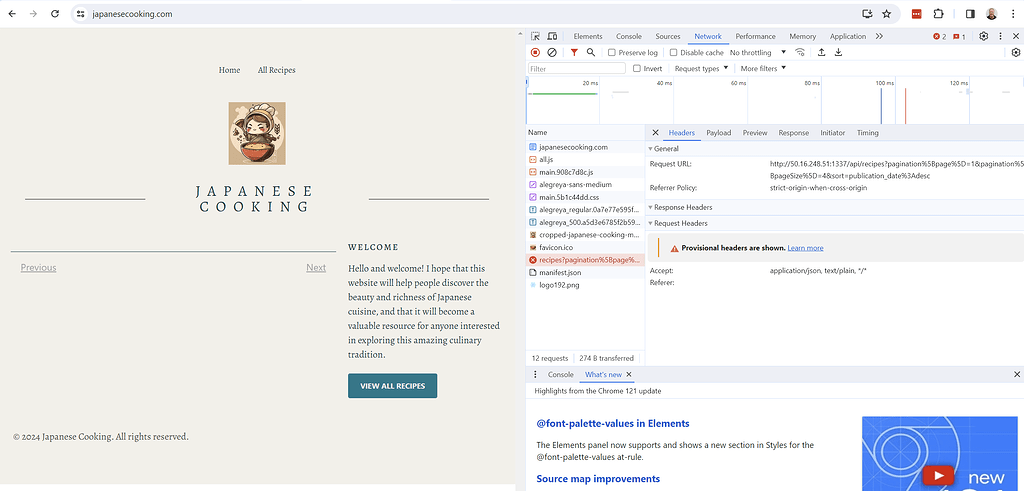This screenshot has height=491, width=1024.
Task: Click the inspect element picker icon
Action: [536, 36]
